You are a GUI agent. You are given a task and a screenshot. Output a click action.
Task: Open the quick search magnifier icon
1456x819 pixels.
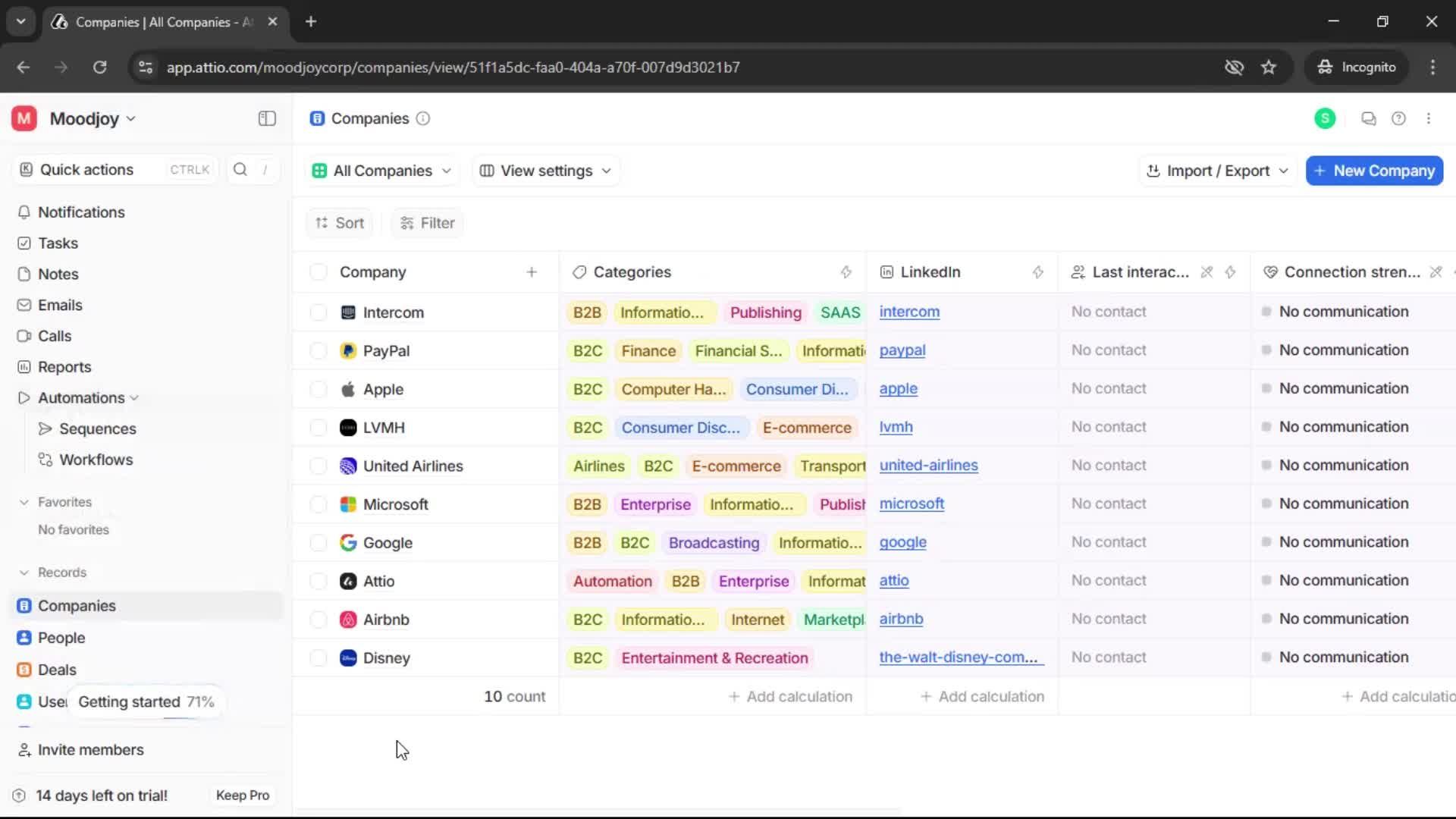click(x=240, y=170)
